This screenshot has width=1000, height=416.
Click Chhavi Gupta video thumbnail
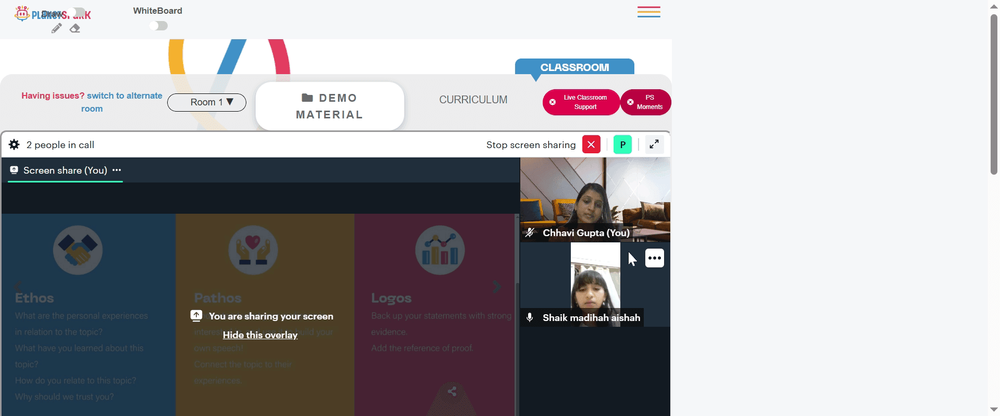(x=595, y=200)
